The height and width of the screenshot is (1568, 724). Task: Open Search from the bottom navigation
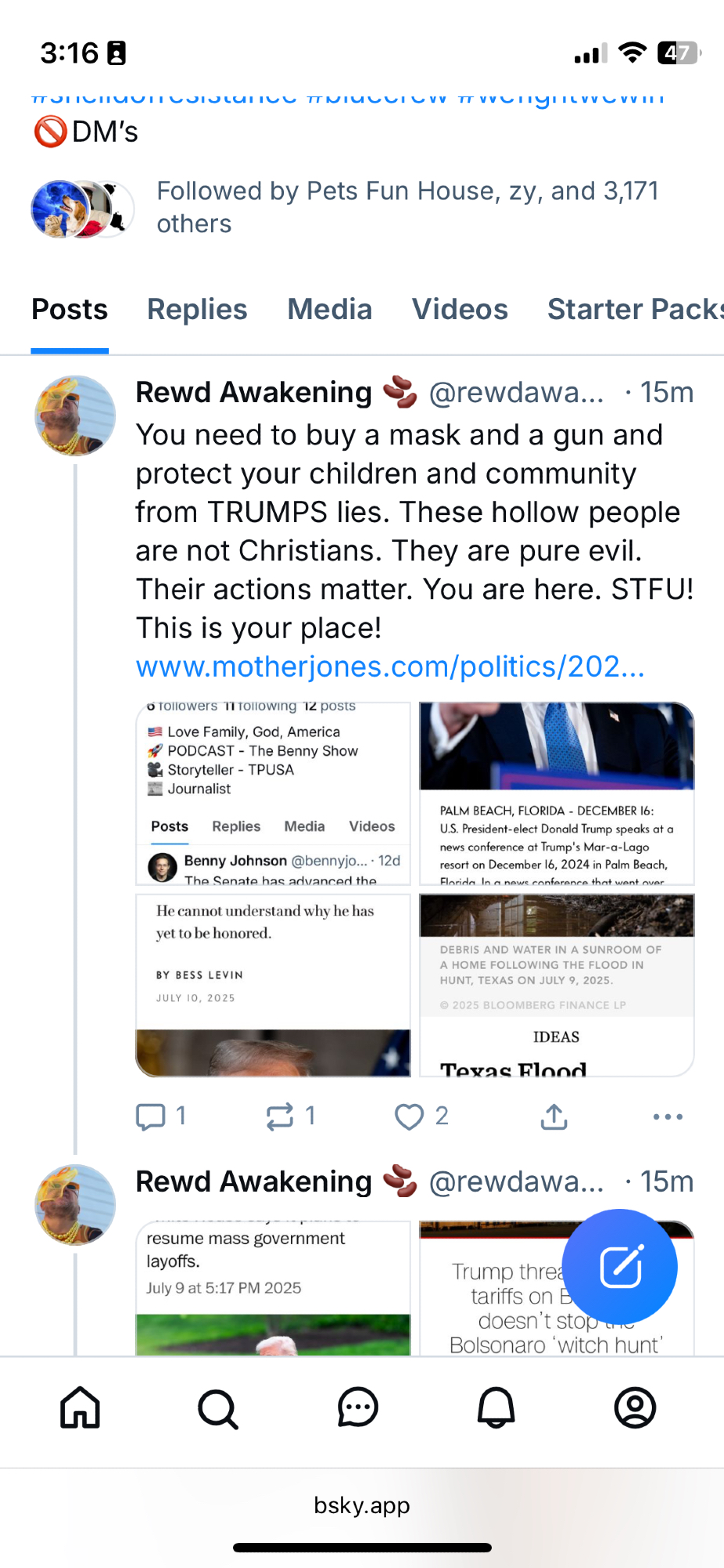(218, 1409)
